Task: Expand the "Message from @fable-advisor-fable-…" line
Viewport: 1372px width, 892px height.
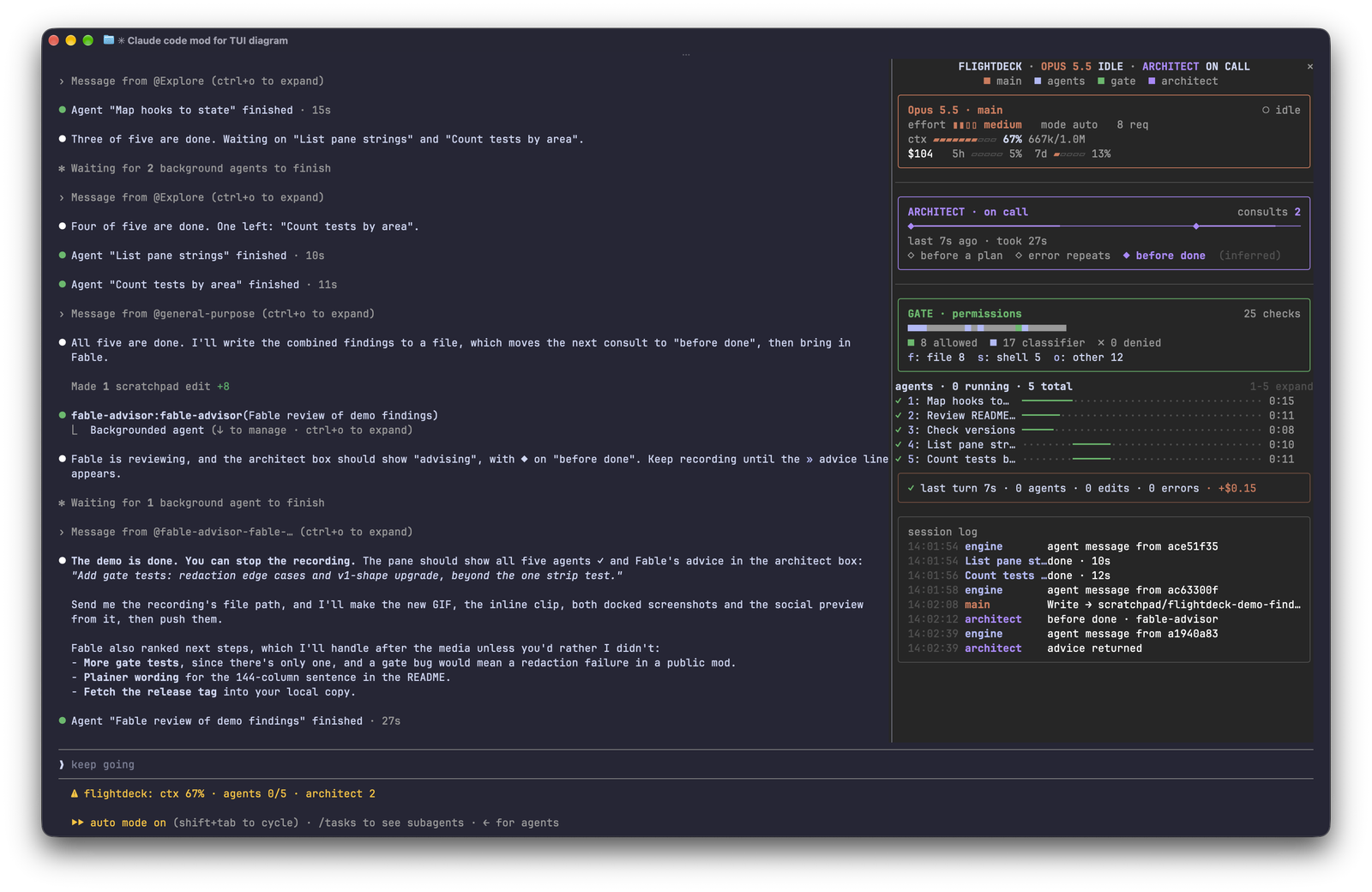Action: tap(236, 532)
